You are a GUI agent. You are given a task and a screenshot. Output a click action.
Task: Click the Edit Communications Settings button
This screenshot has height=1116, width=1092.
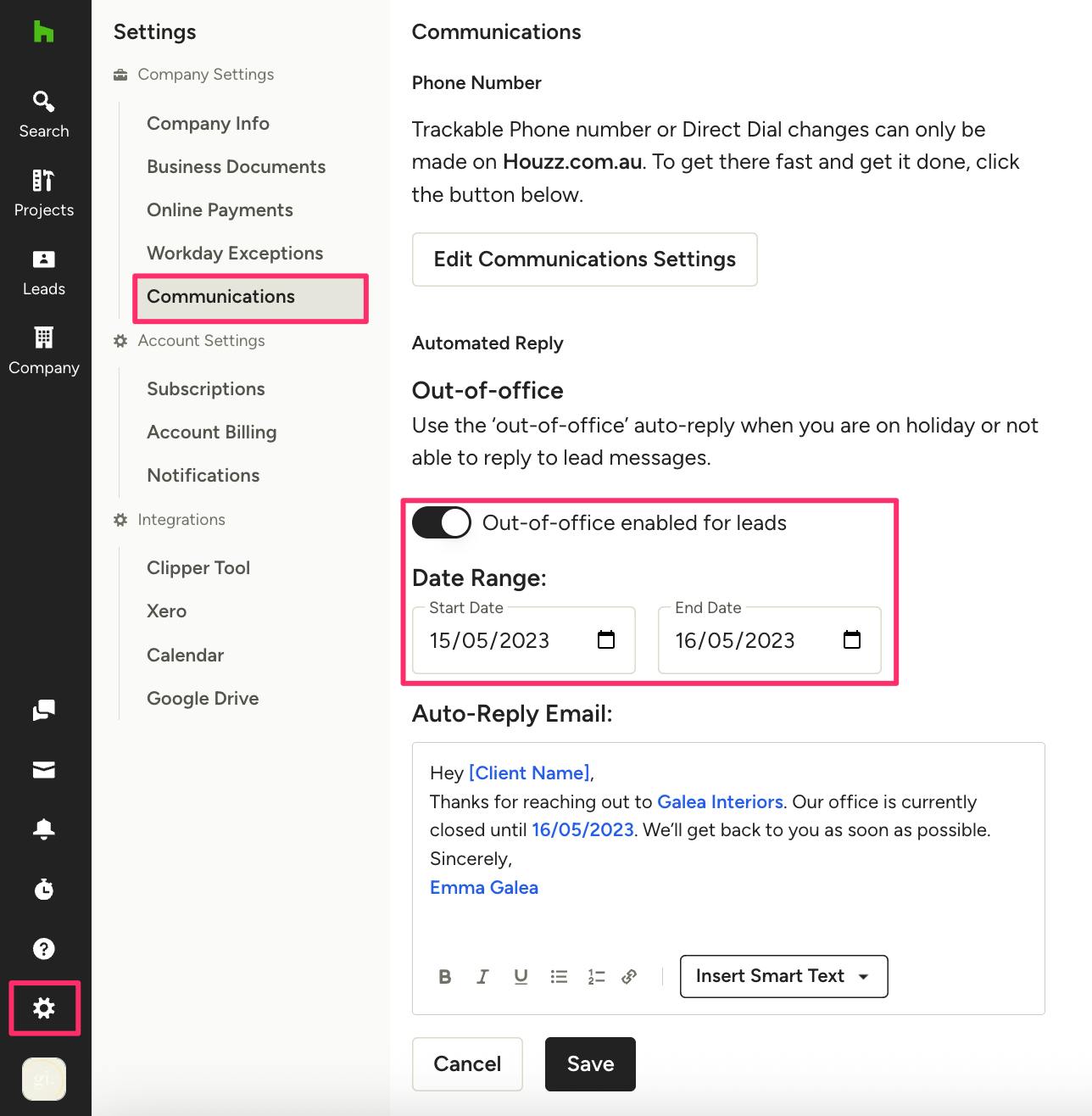click(585, 259)
